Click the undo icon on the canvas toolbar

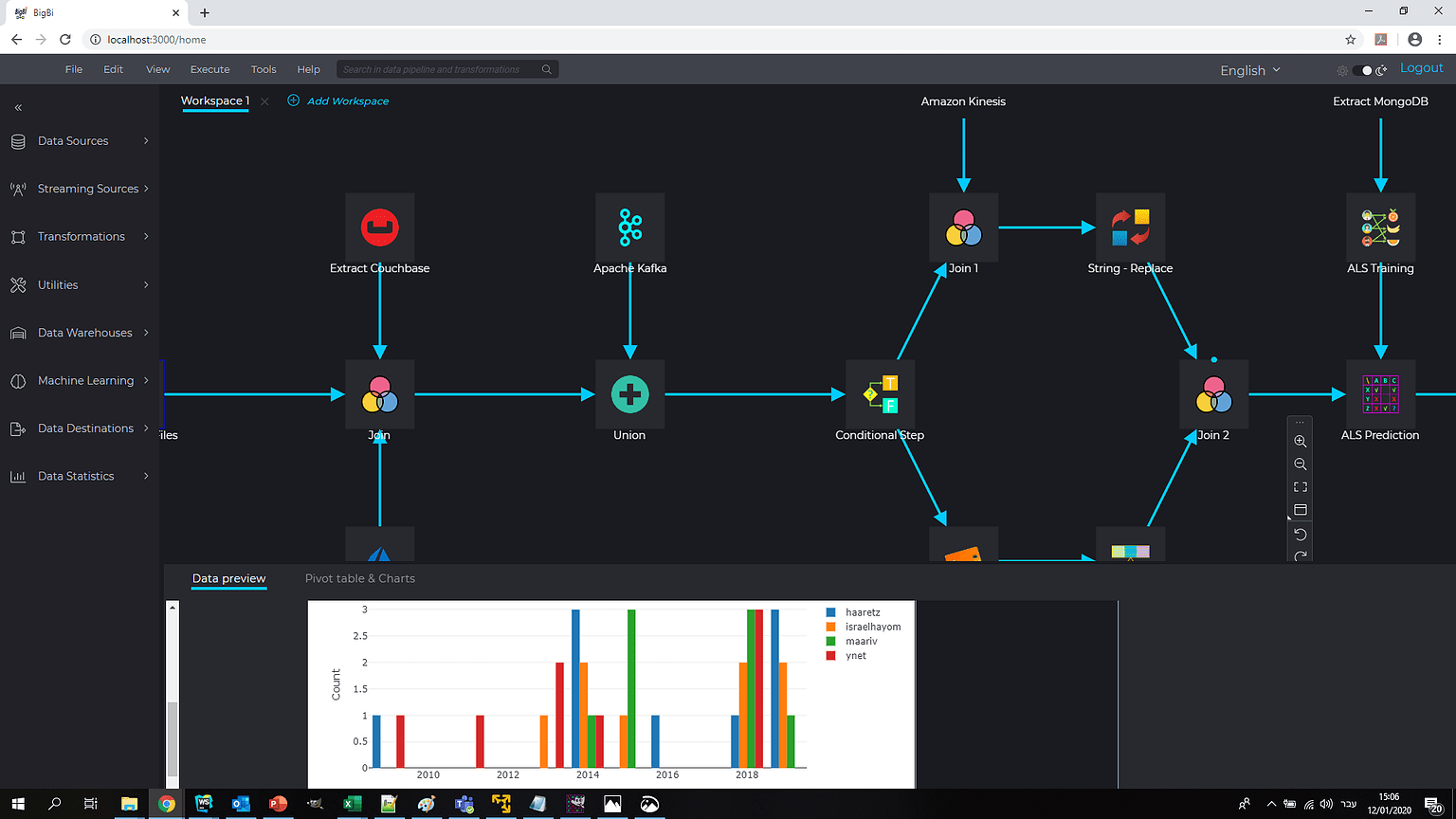click(x=1300, y=534)
